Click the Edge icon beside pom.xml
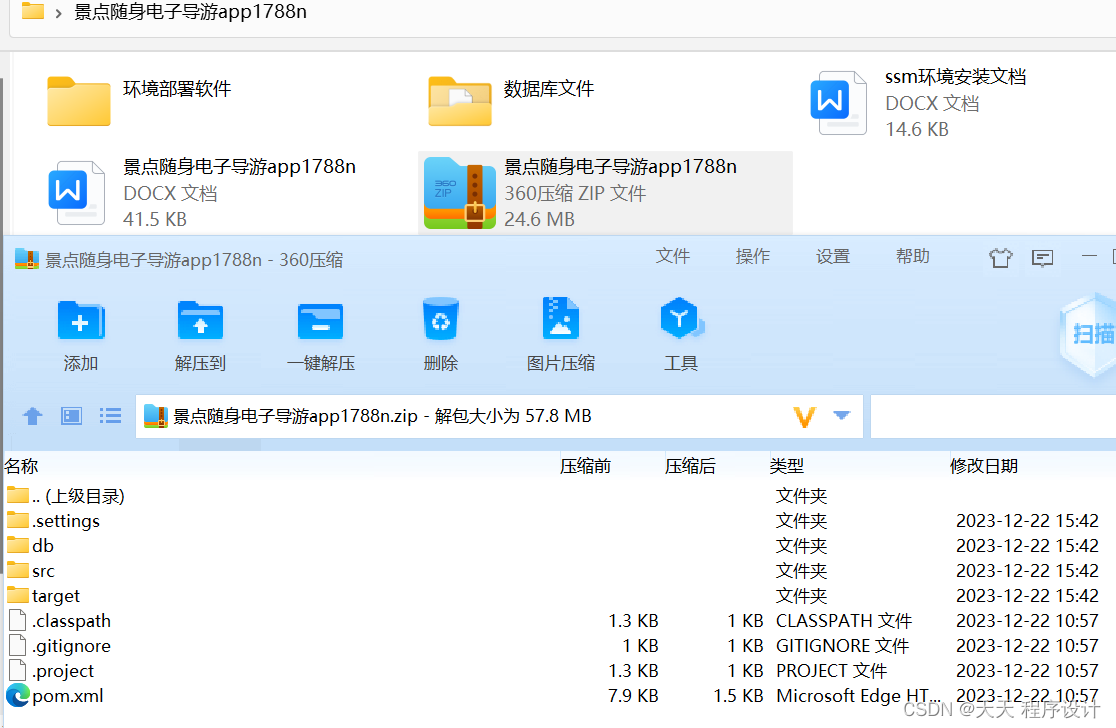The height and width of the screenshot is (728, 1116). (18, 695)
